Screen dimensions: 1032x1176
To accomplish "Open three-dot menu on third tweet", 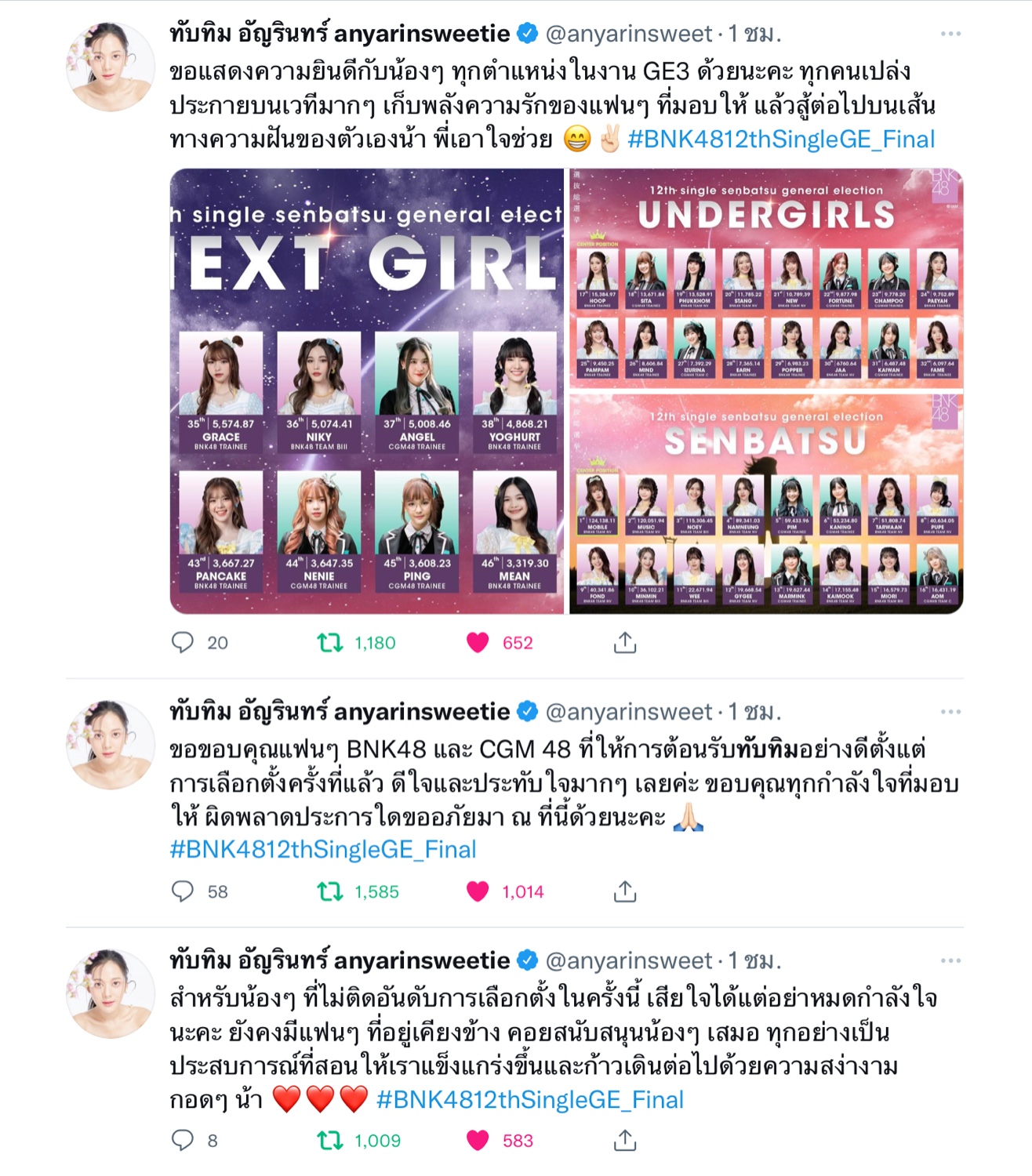I will click(x=950, y=960).
